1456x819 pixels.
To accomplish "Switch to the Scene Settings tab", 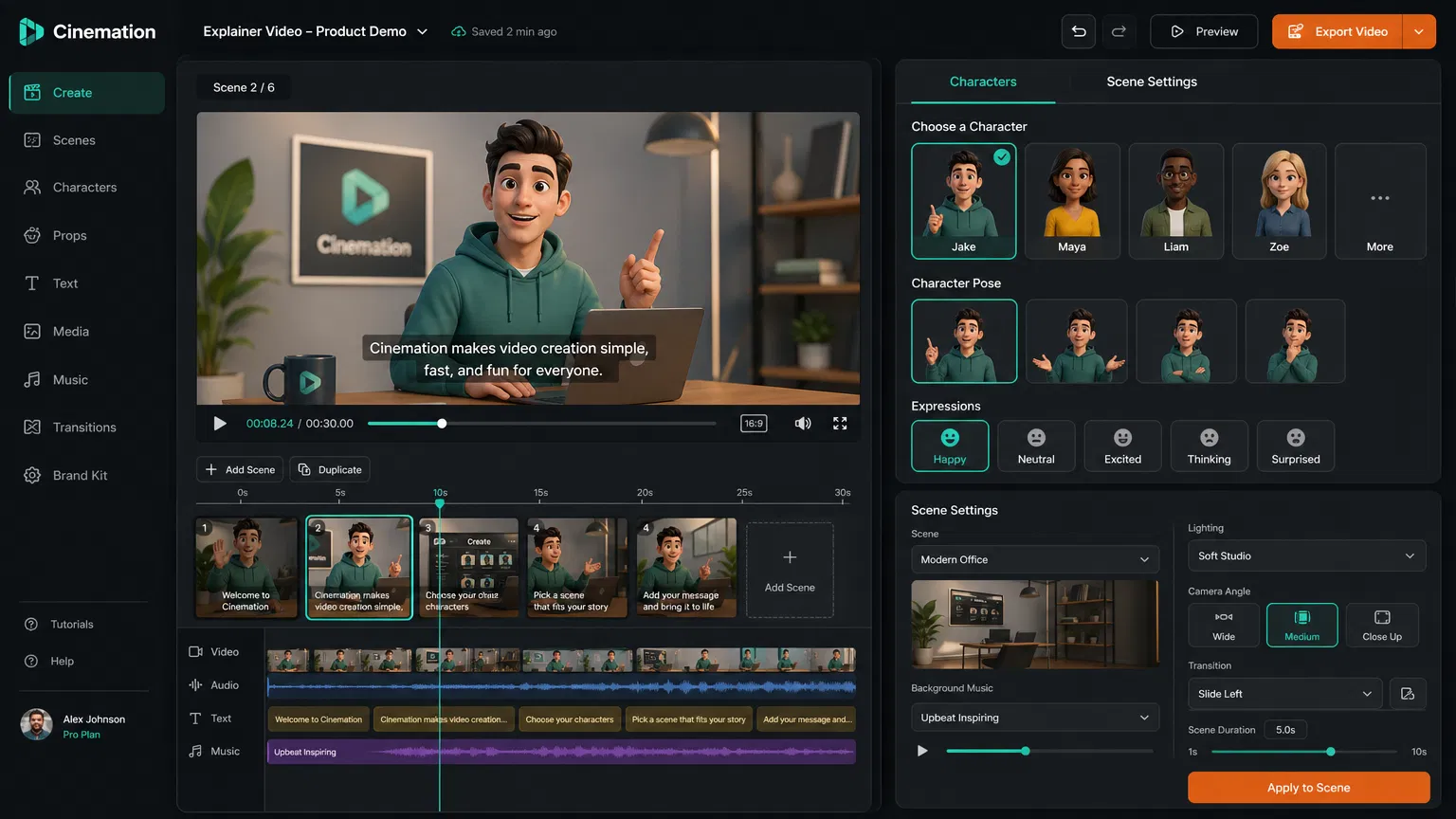I will (x=1152, y=82).
